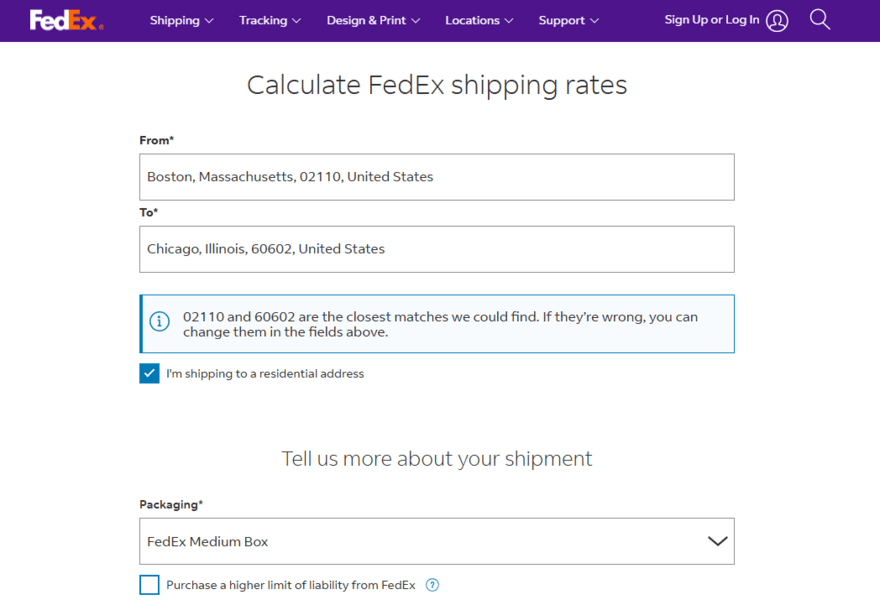Click the closest-matches alert banner
The image size is (880, 605).
436,322
